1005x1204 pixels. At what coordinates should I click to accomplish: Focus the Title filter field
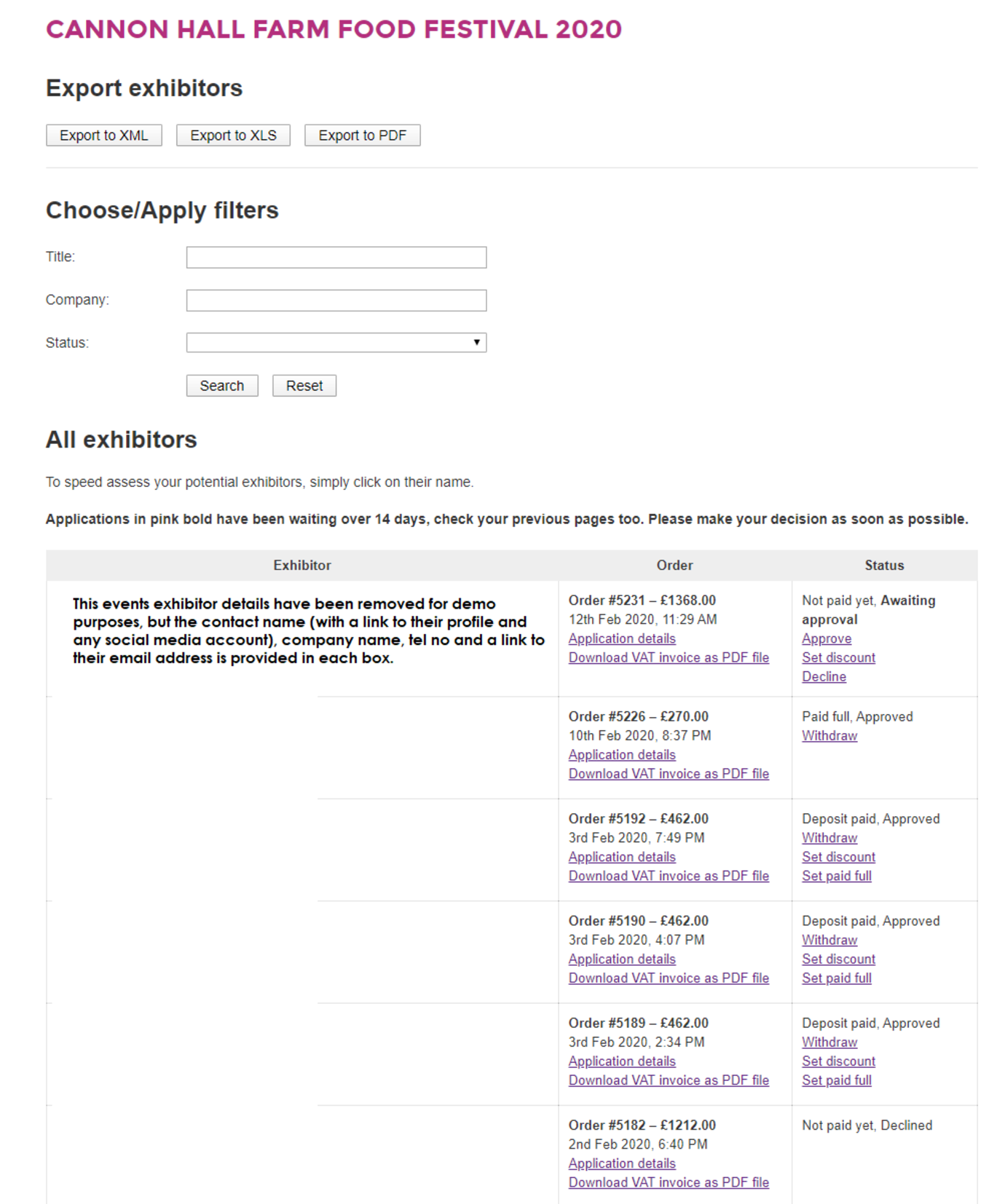click(336, 257)
